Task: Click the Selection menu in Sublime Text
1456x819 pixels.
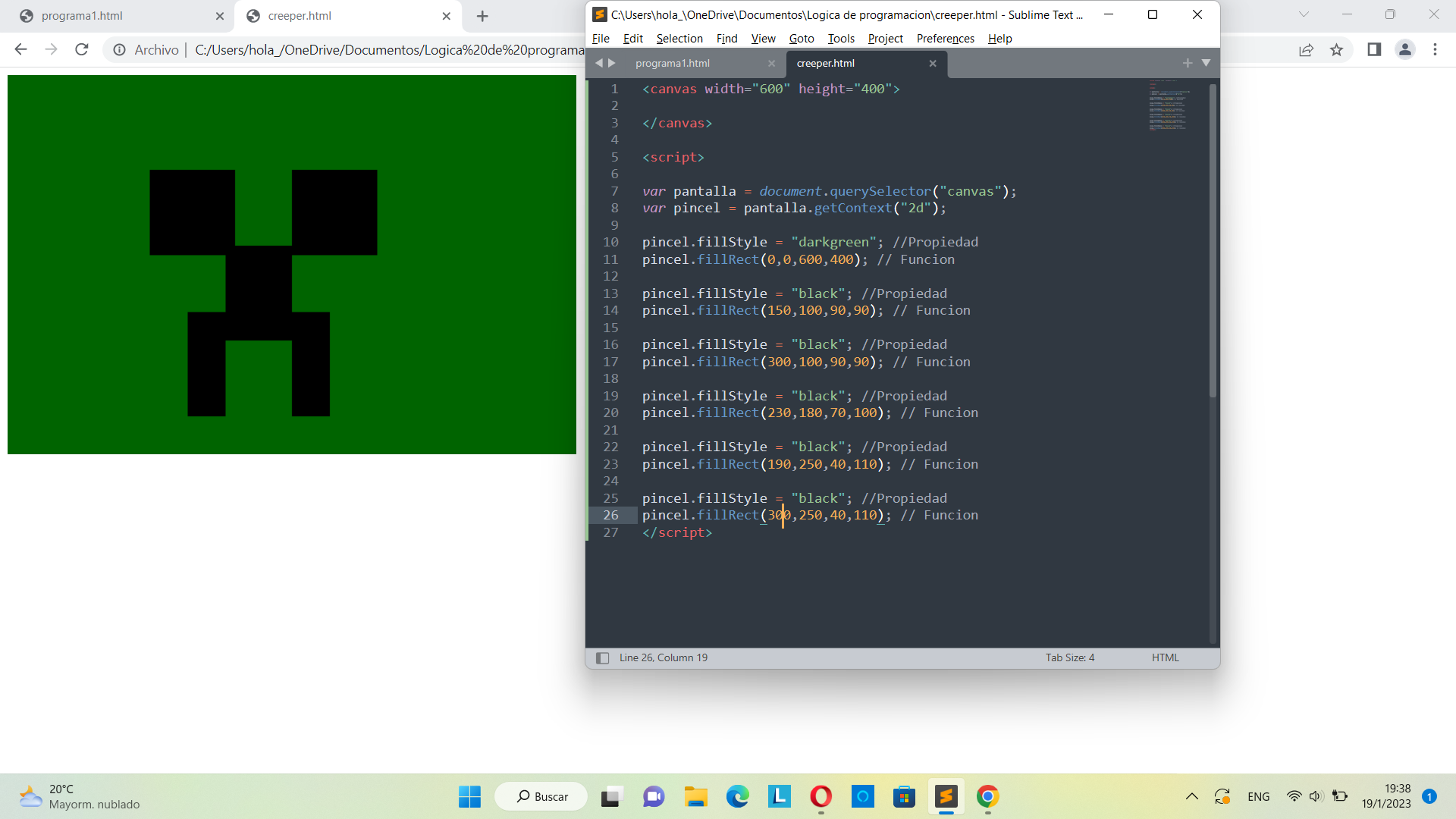Action: pyautogui.click(x=680, y=38)
